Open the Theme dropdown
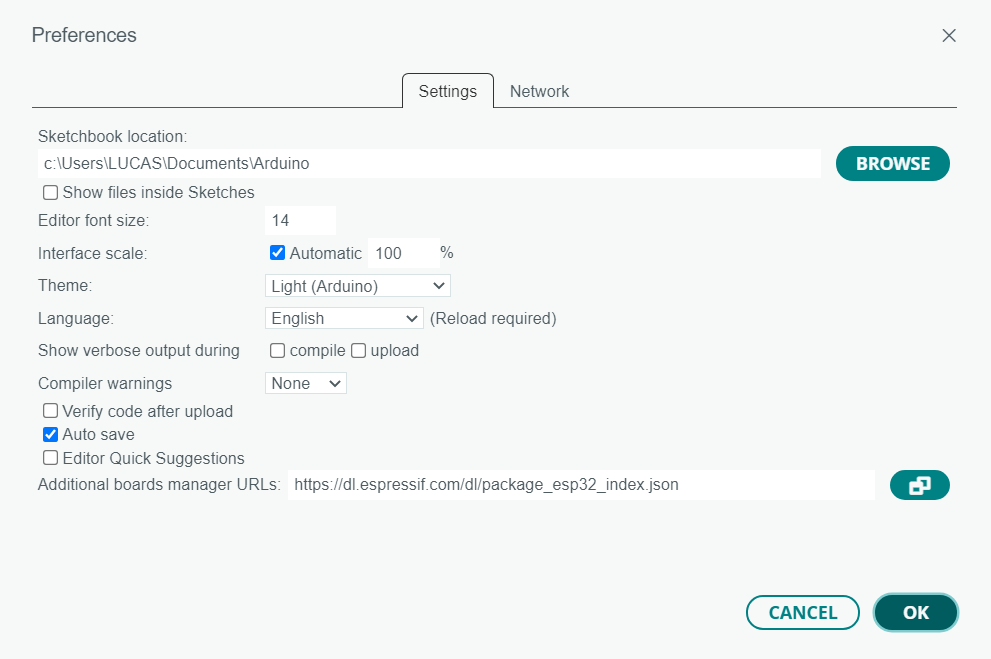Image resolution: width=991 pixels, height=659 pixels. [358, 286]
